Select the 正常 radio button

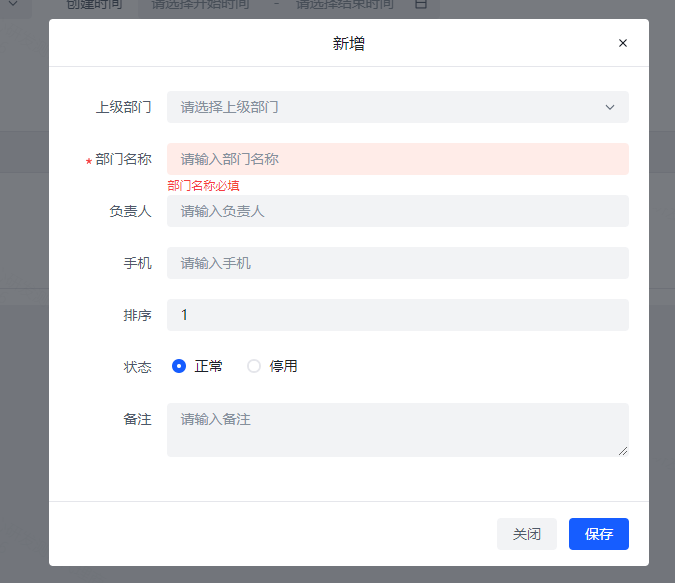[x=180, y=366]
